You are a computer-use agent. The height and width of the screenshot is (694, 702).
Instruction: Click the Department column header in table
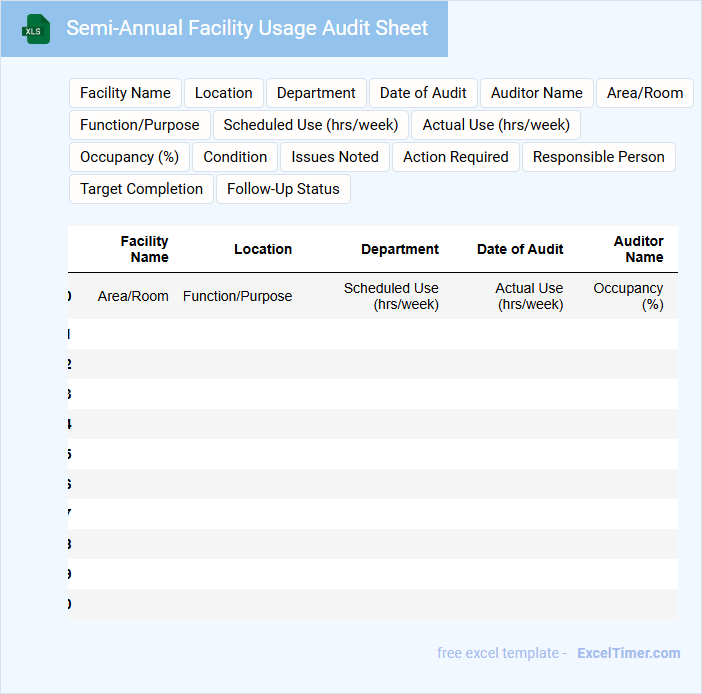pos(400,249)
